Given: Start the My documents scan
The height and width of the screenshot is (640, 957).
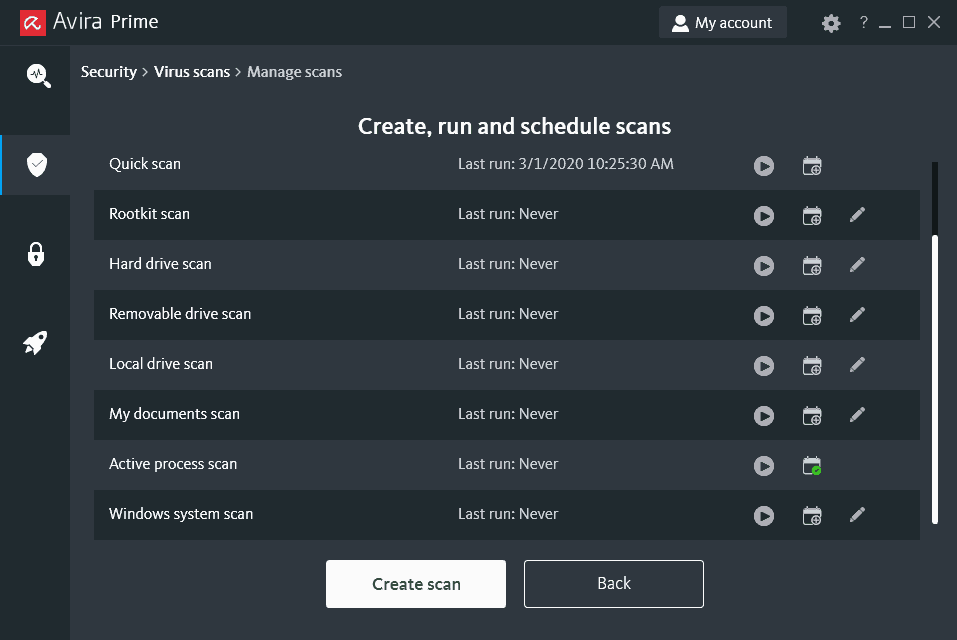Looking at the screenshot, I should tap(764, 415).
